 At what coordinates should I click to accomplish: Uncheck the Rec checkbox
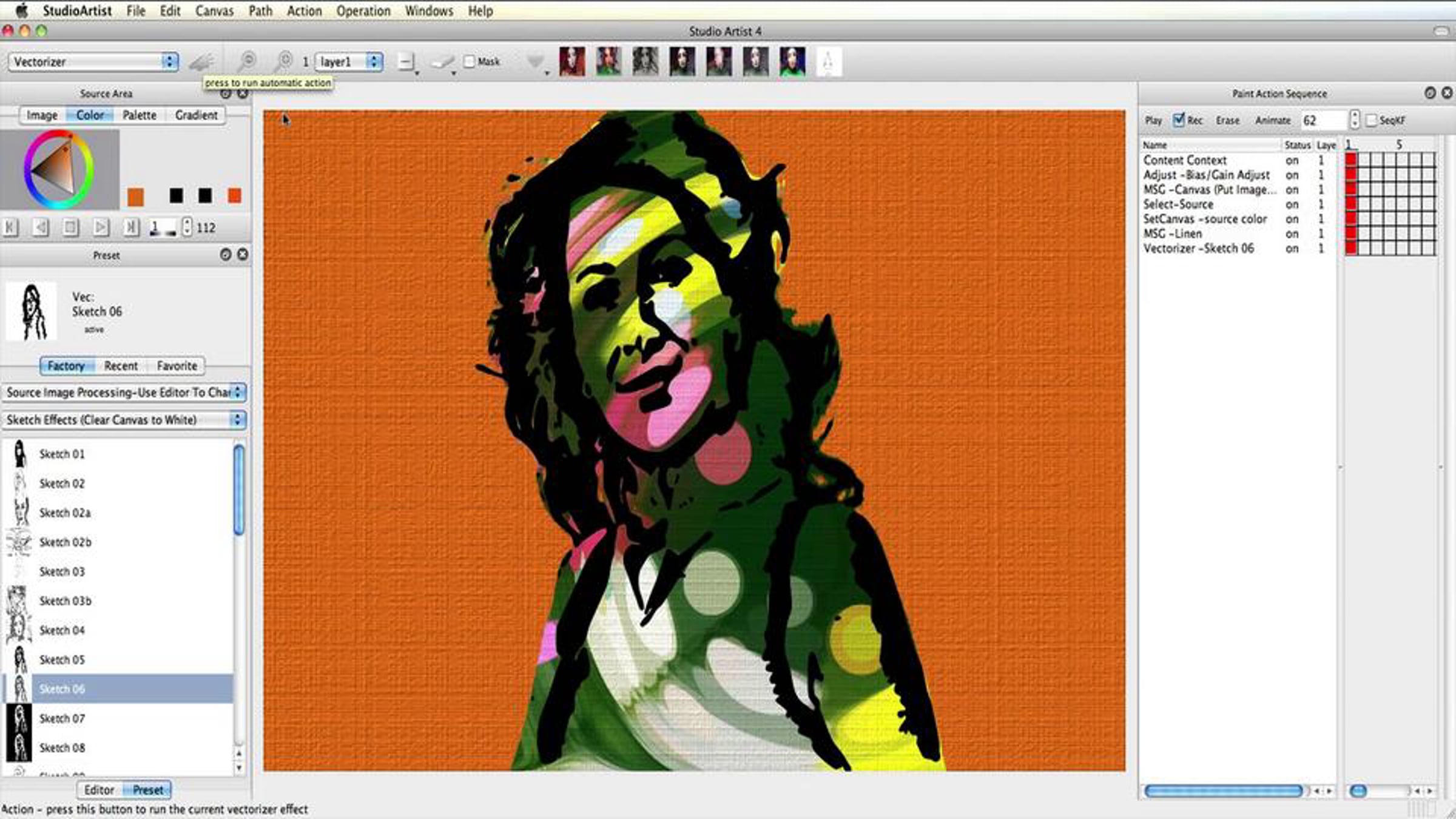coord(1178,120)
